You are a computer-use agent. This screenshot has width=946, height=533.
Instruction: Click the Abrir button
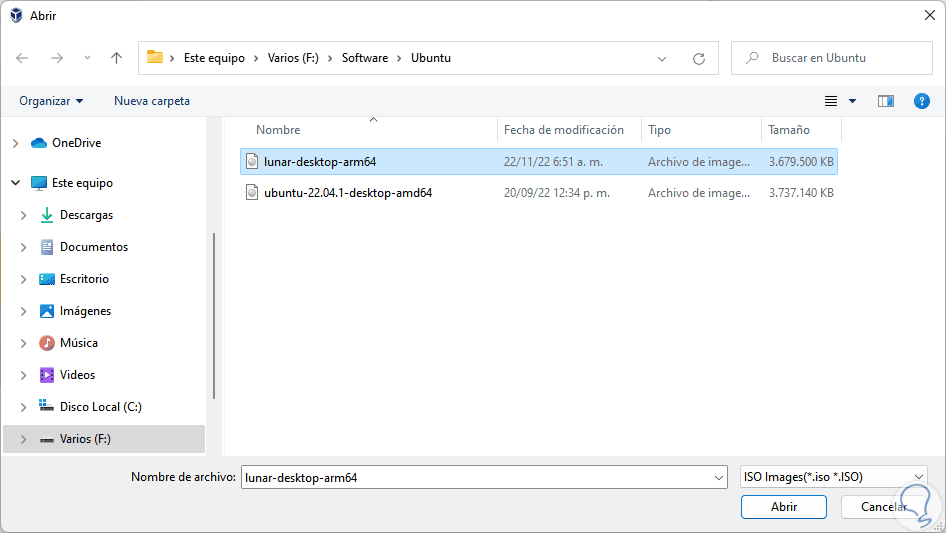784,507
